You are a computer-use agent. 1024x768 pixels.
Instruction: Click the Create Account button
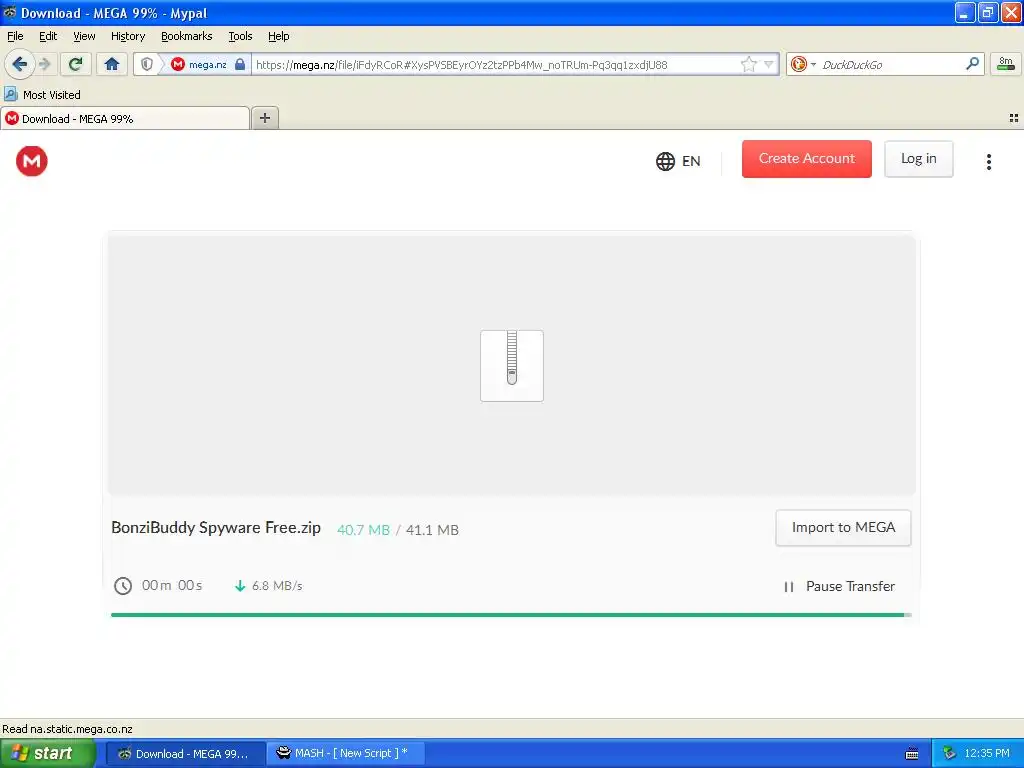tap(807, 159)
